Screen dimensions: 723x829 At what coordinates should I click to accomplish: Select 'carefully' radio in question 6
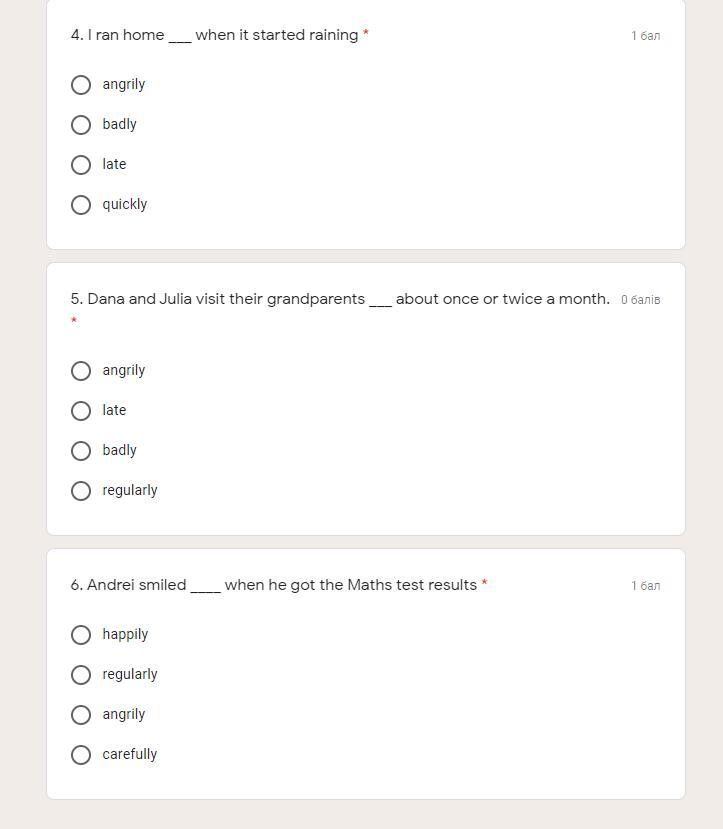tap(81, 755)
